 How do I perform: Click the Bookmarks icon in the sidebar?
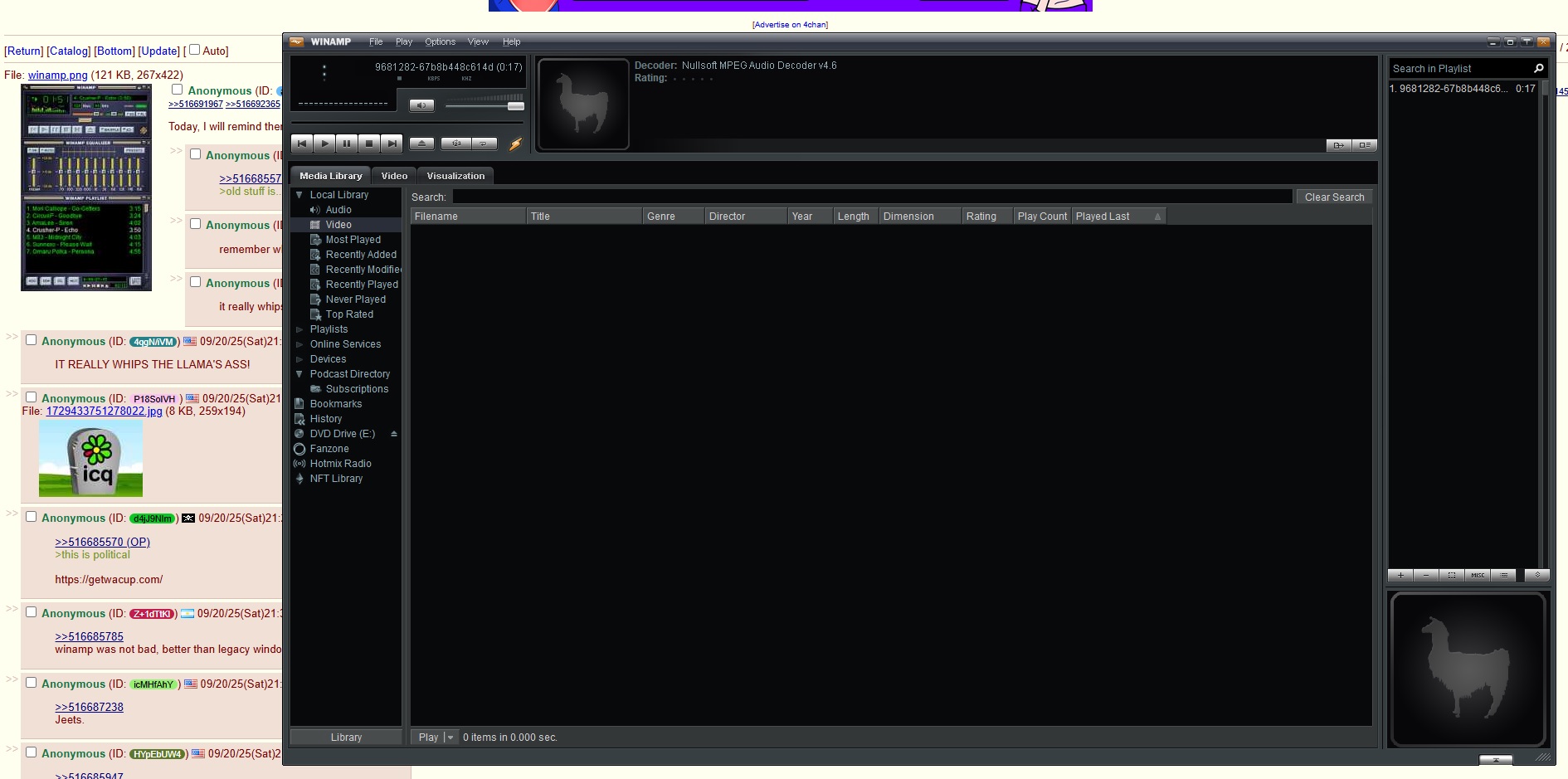(299, 404)
